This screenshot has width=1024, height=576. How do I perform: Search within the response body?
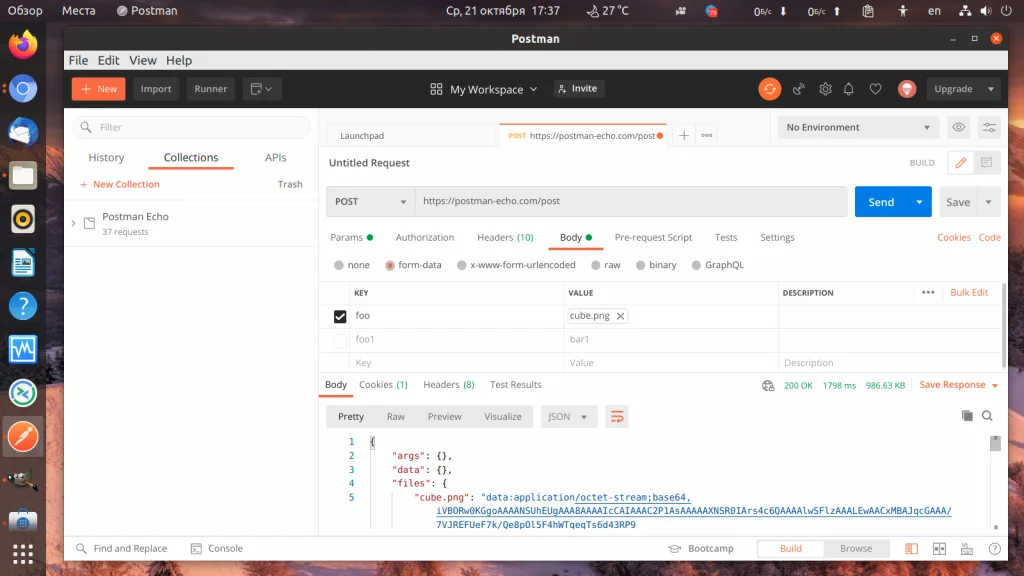[987, 416]
